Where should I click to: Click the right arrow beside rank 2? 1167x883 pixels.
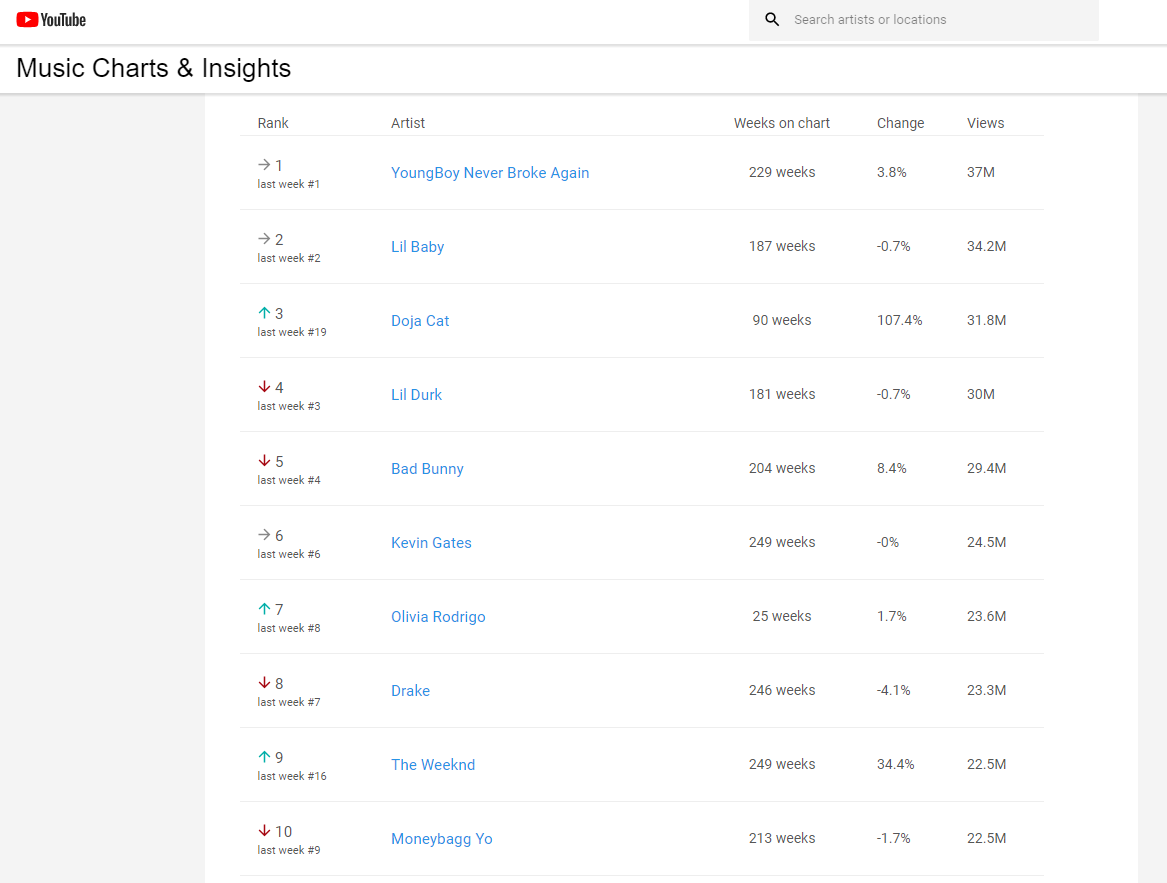coord(264,238)
